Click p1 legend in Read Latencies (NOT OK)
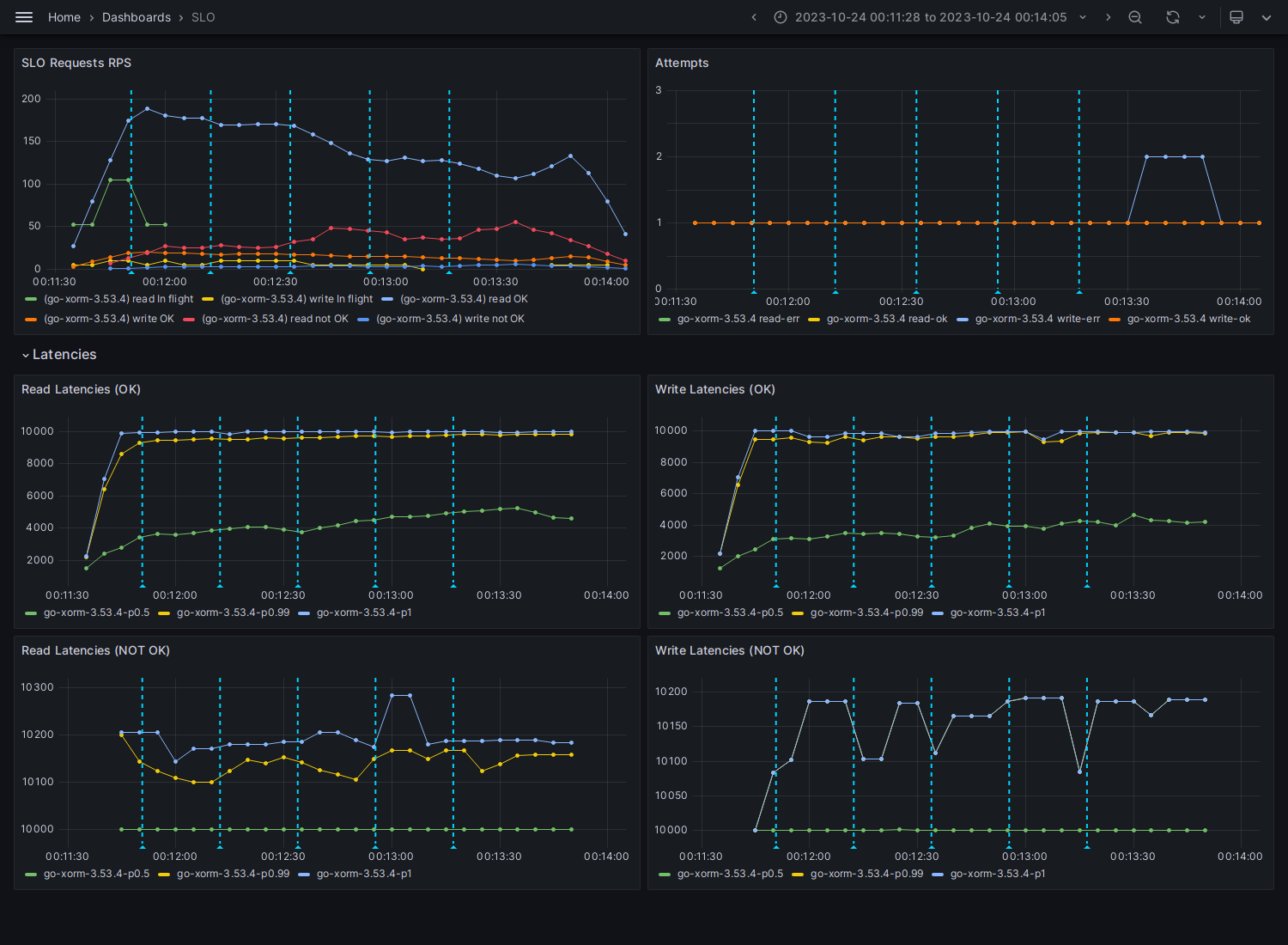 point(364,874)
